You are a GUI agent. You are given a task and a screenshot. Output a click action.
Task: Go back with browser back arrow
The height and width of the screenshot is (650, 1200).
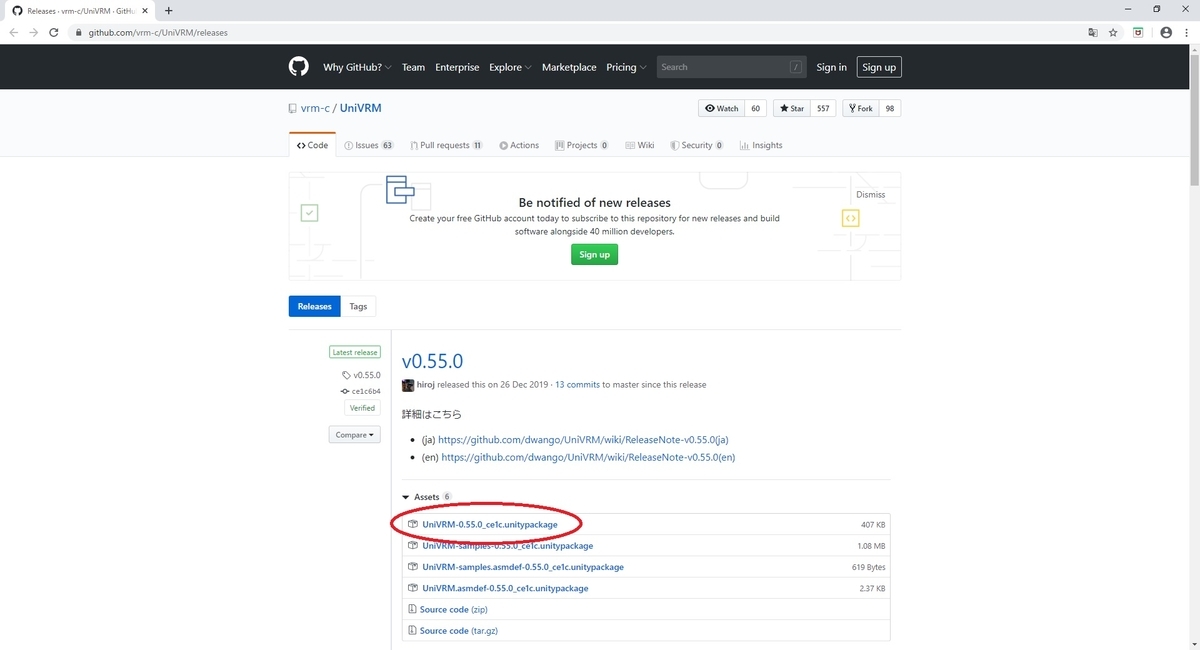coord(14,32)
